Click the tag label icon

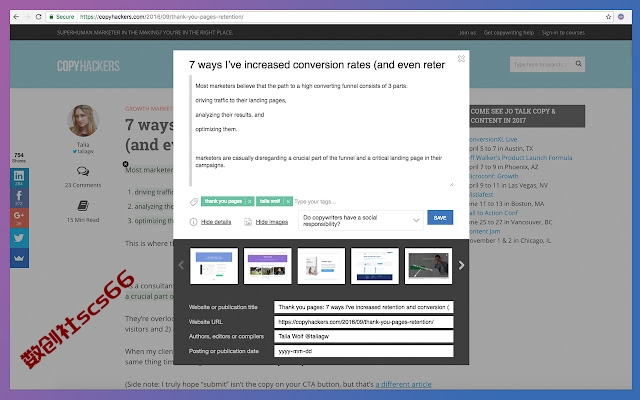[x=194, y=202]
